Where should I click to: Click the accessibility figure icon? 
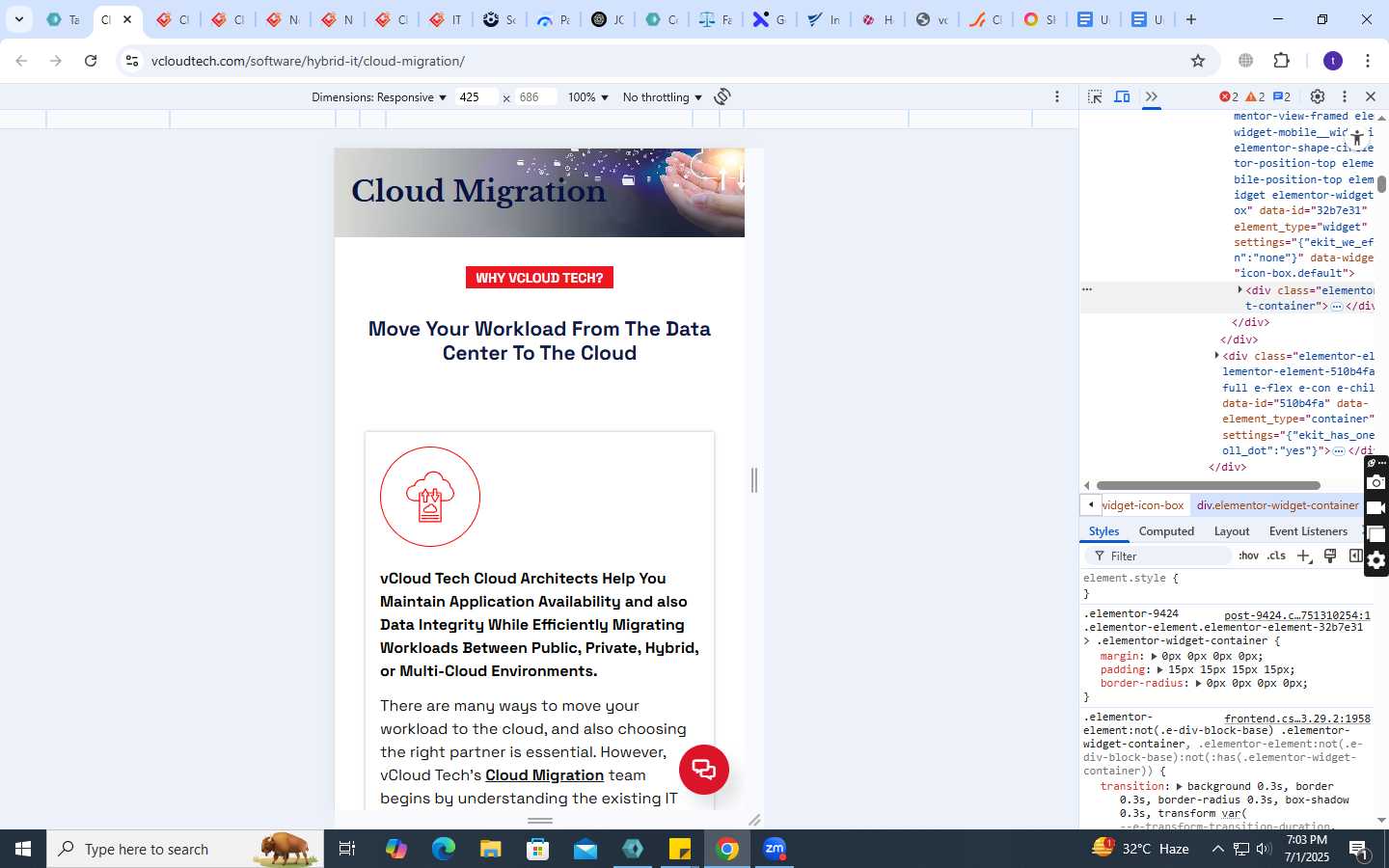1357,138
